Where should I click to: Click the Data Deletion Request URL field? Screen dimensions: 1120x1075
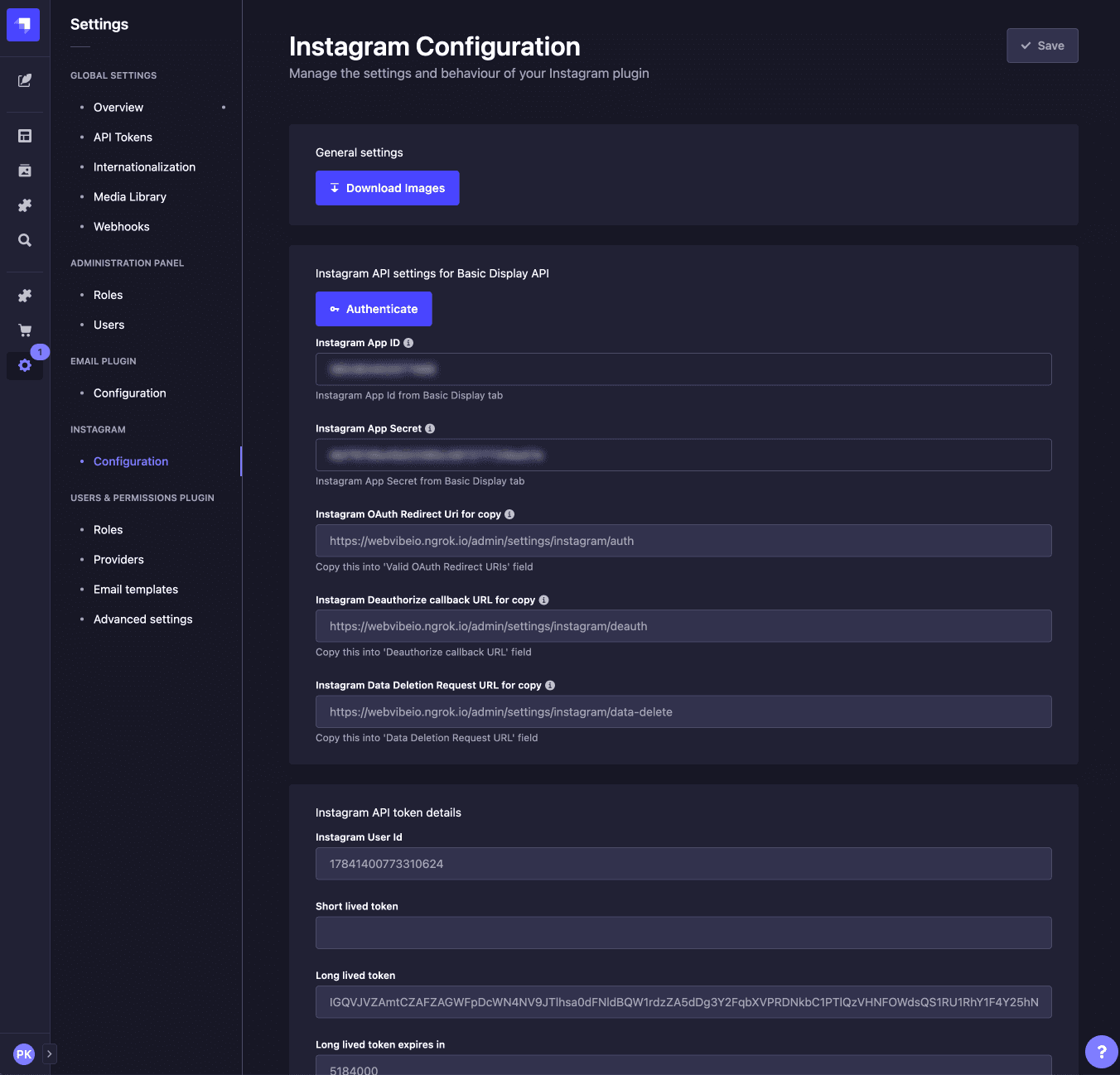click(x=683, y=711)
